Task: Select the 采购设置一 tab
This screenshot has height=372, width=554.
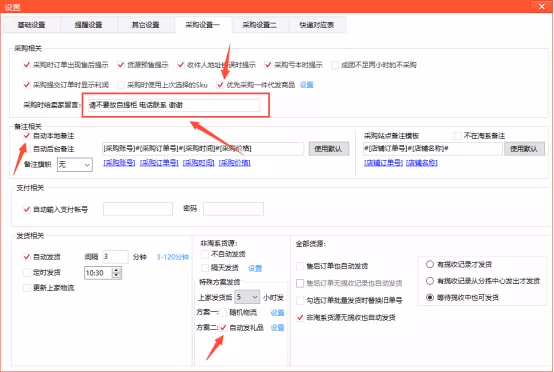Action: 203,25
